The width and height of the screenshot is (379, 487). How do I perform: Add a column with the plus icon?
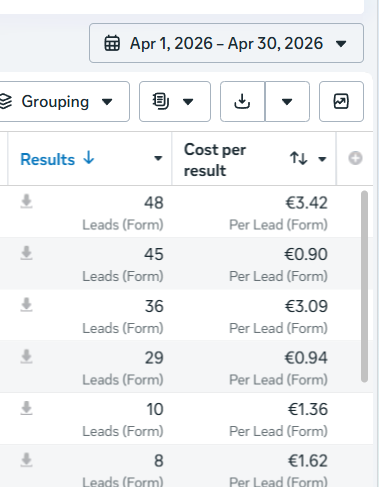[355, 158]
